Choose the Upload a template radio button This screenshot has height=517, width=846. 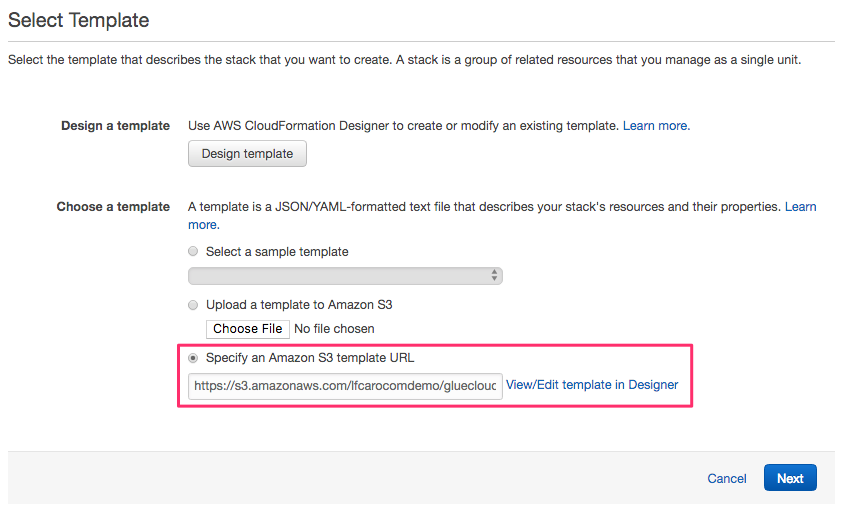tap(193, 305)
